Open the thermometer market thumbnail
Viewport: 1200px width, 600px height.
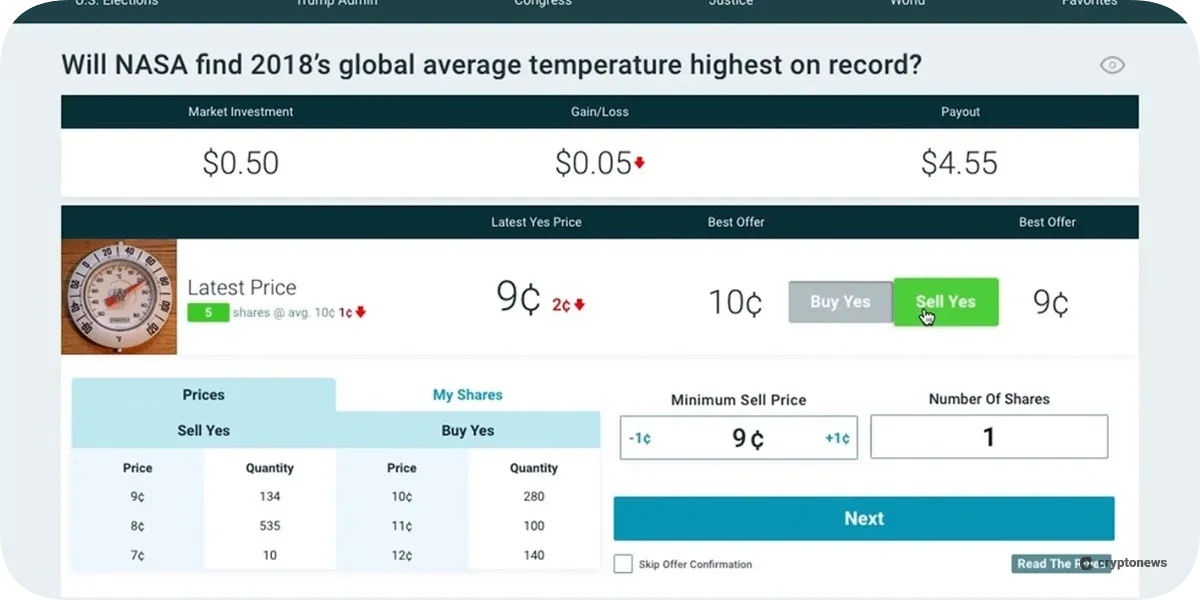[119, 296]
